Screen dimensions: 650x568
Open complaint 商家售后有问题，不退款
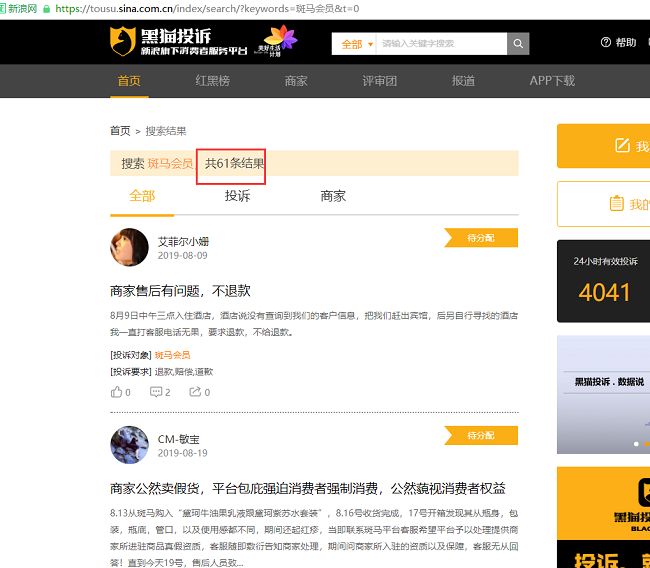[180, 291]
